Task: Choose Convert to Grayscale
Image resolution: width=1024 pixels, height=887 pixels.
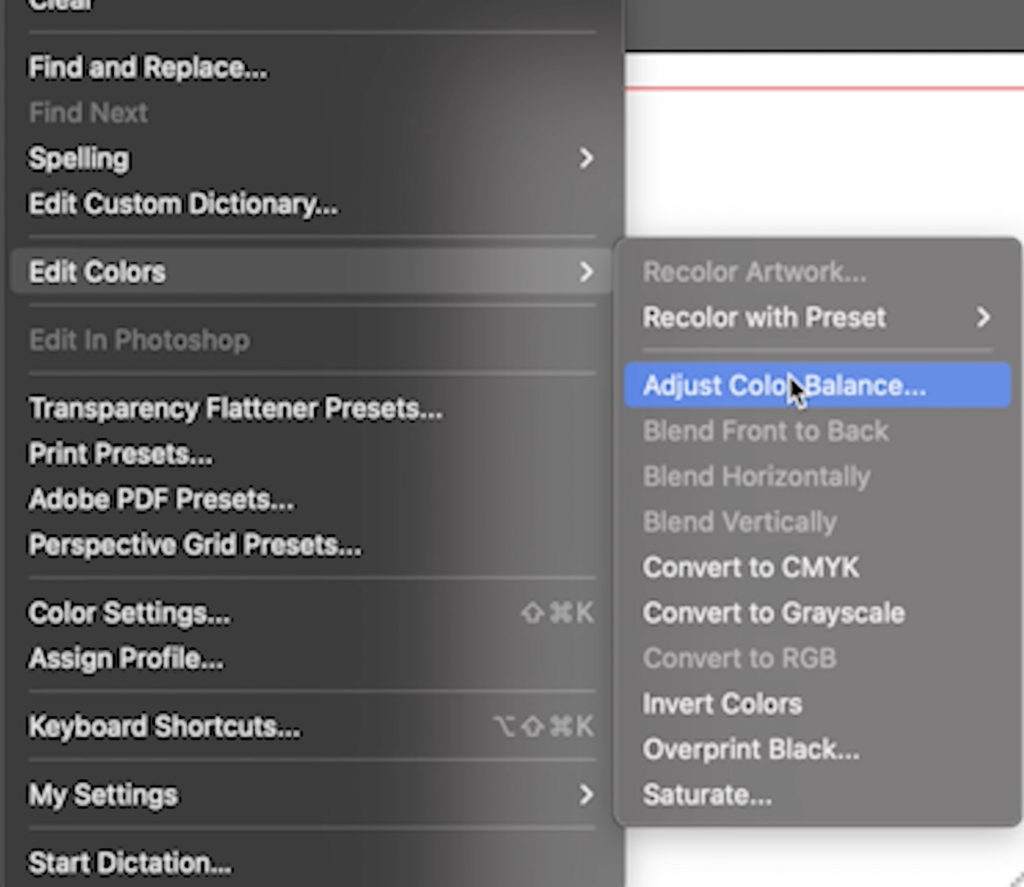Action: (x=774, y=613)
